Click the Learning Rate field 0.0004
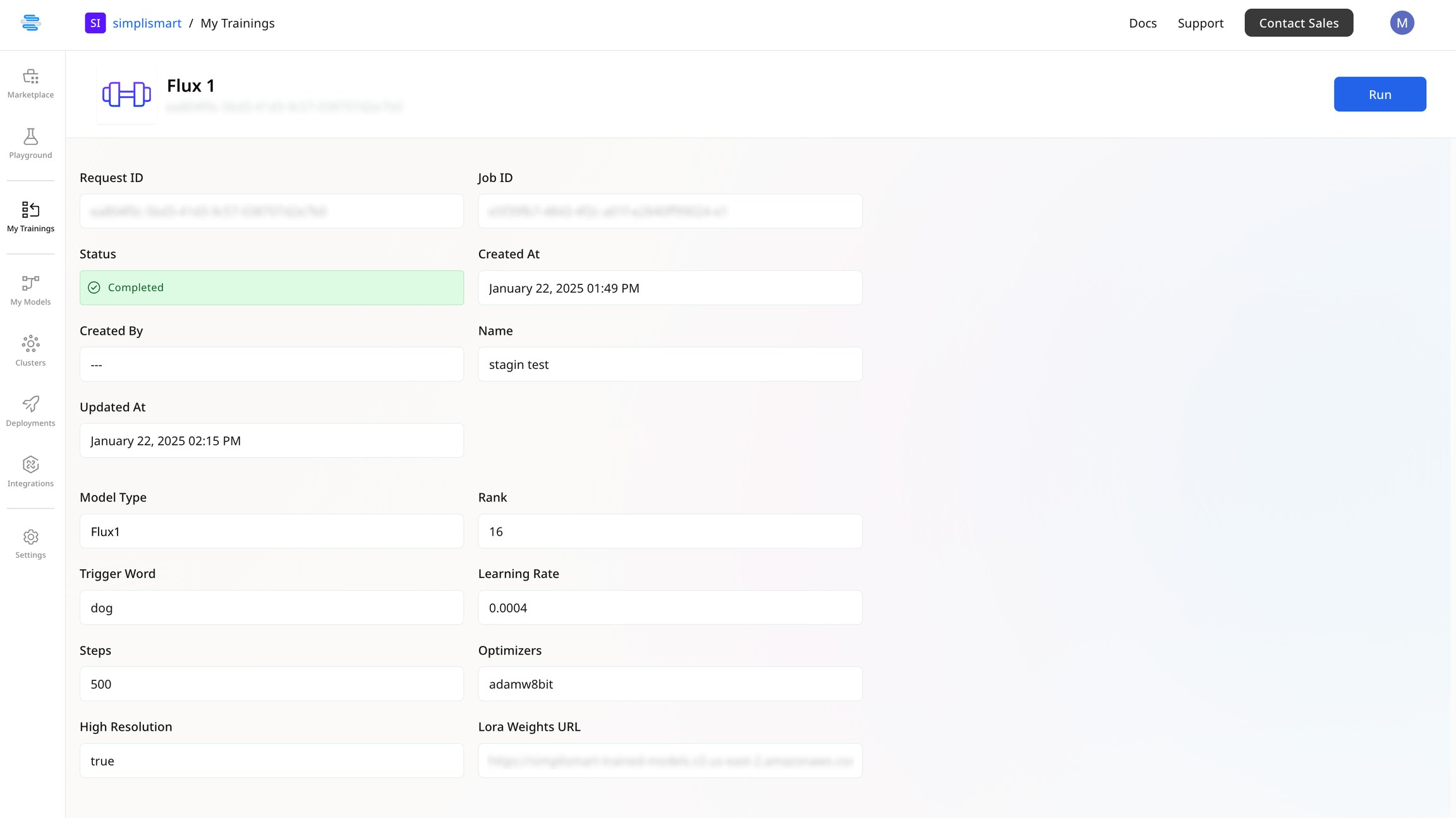 coord(670,607)
